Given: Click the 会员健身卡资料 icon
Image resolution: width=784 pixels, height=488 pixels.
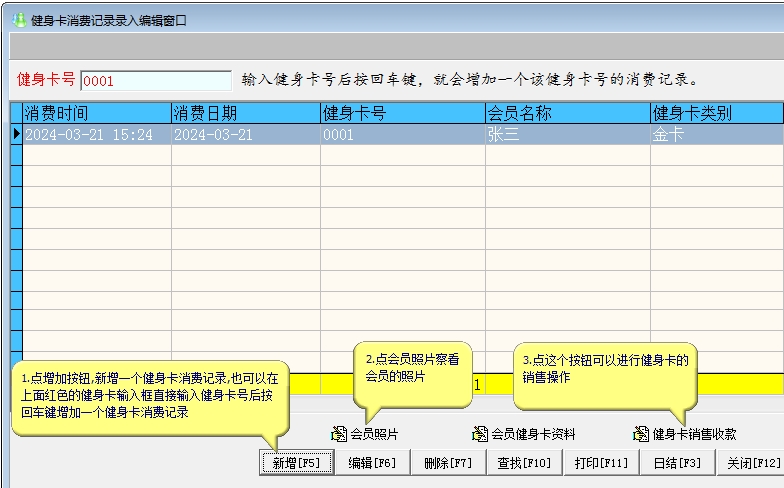Looking at the screenshot, I should click(x=480, y=434).
